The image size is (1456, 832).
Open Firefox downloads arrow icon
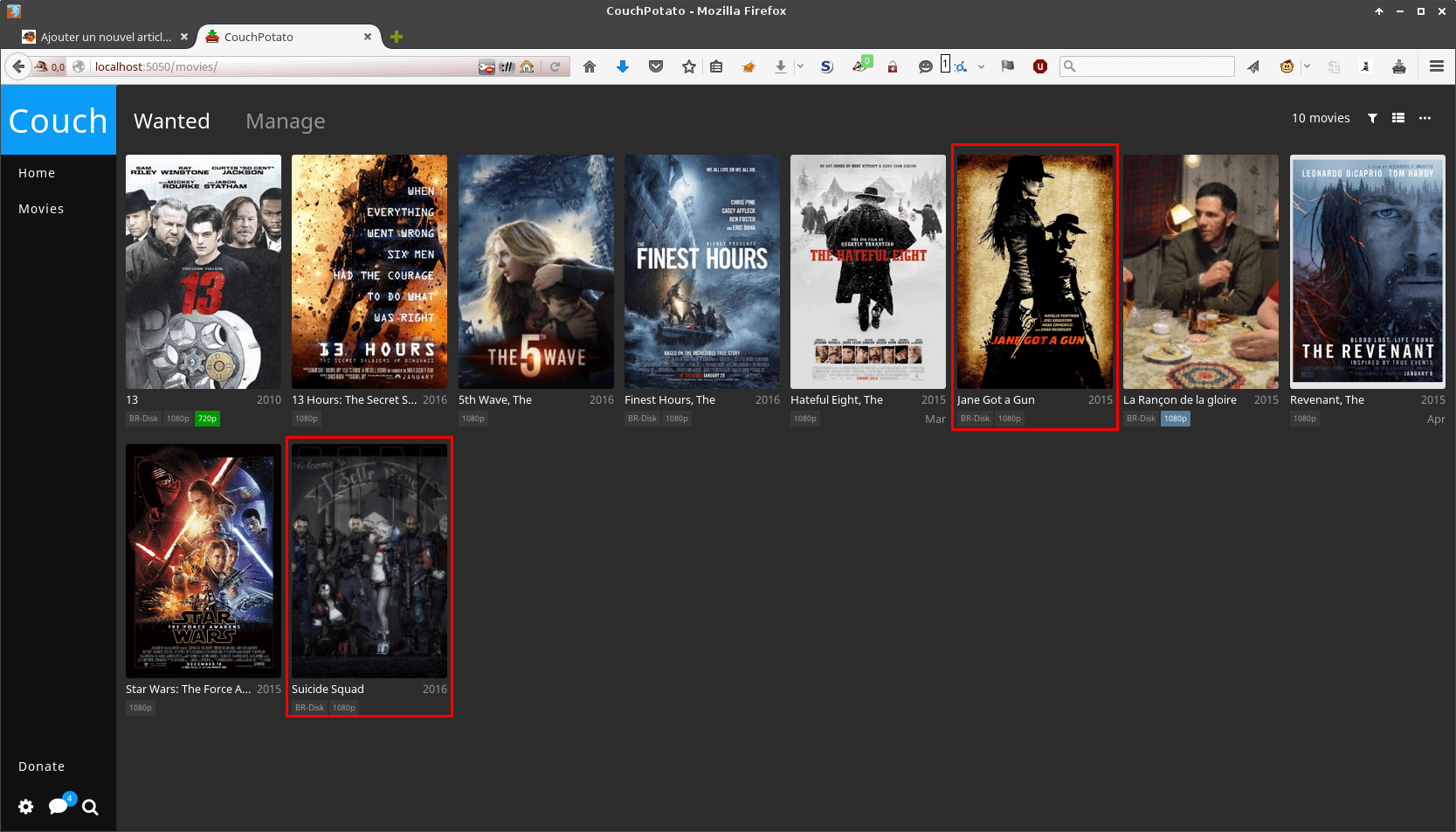coord(780,66)
